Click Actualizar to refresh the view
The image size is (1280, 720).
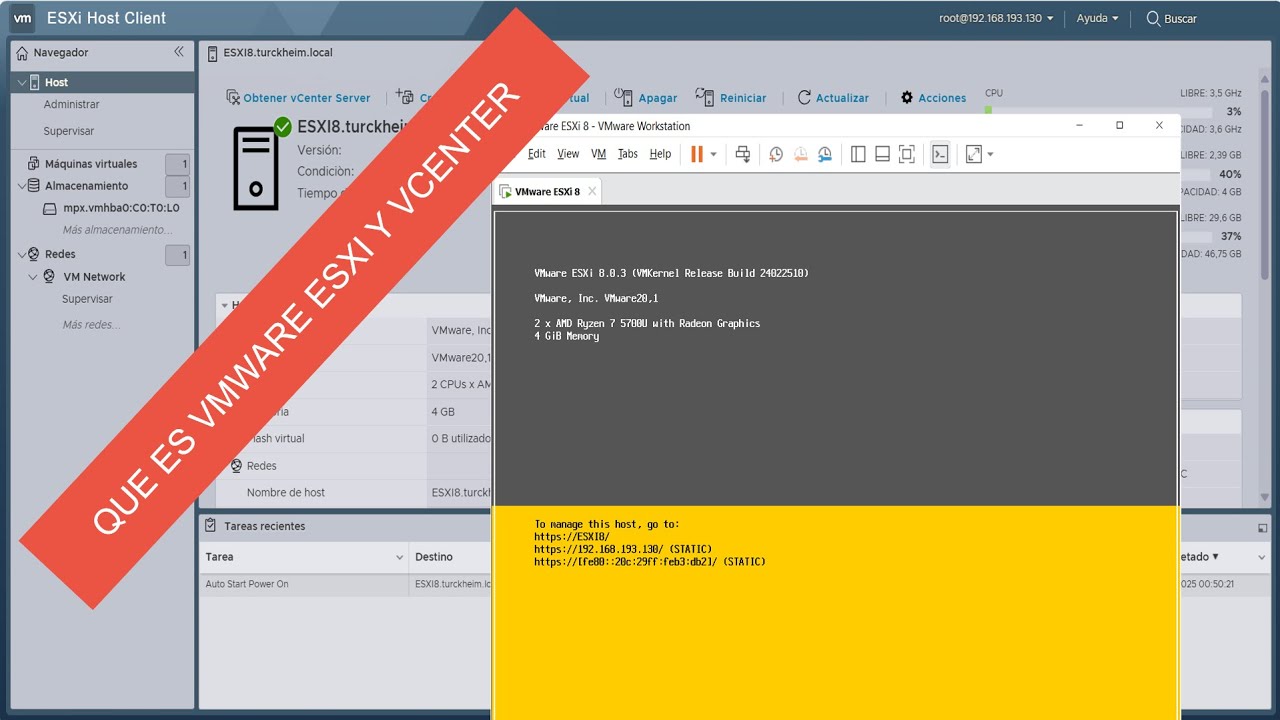(x=833, y=98)
